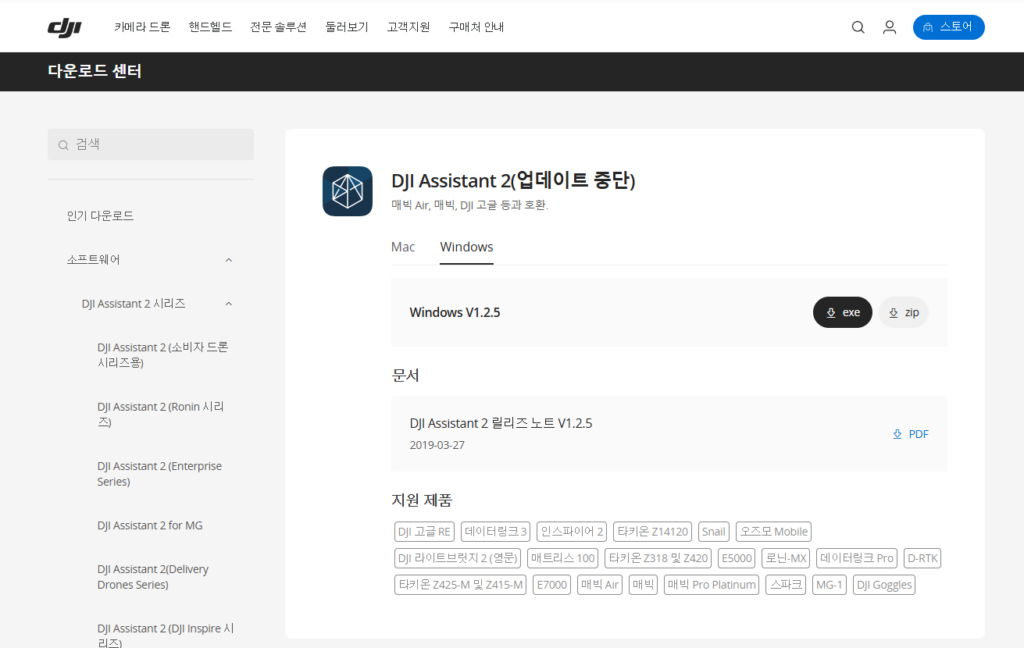Open 인기 다운로드 in sidebar
The image size is (1024, 648).
click(100, 216)
